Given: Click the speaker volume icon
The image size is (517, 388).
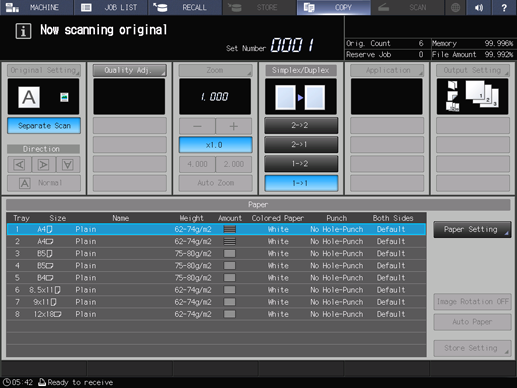Looking at the screenshot, I should pos(479,7).
